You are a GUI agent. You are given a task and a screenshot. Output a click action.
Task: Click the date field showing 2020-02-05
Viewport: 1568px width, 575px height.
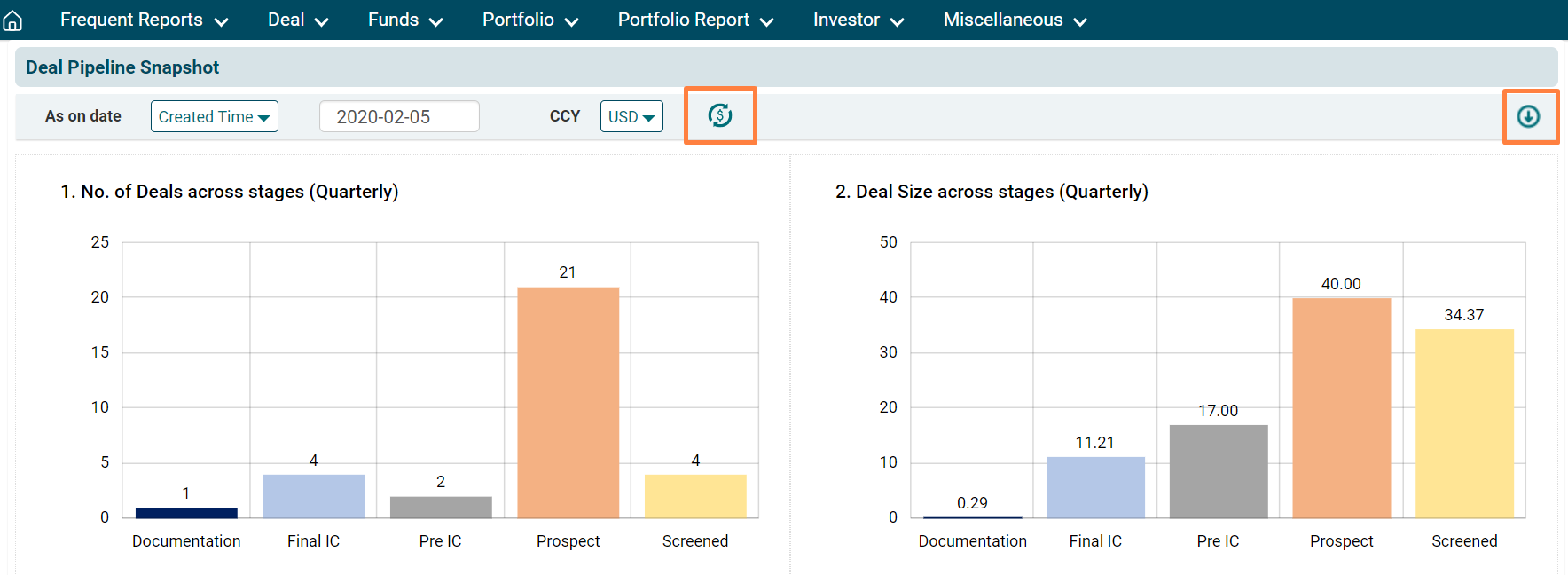pyautogui.click(x=398, y=116)
